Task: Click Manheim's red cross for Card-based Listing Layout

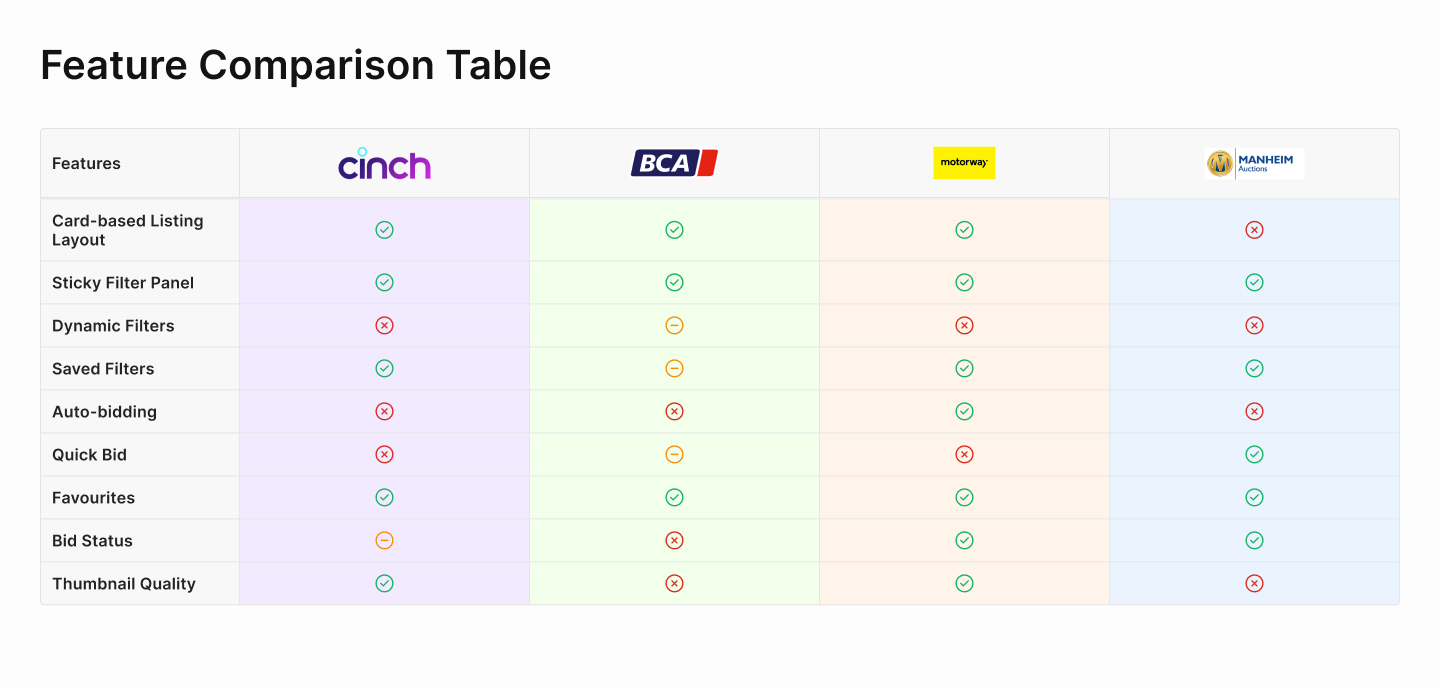Action: click(1254, 230)
